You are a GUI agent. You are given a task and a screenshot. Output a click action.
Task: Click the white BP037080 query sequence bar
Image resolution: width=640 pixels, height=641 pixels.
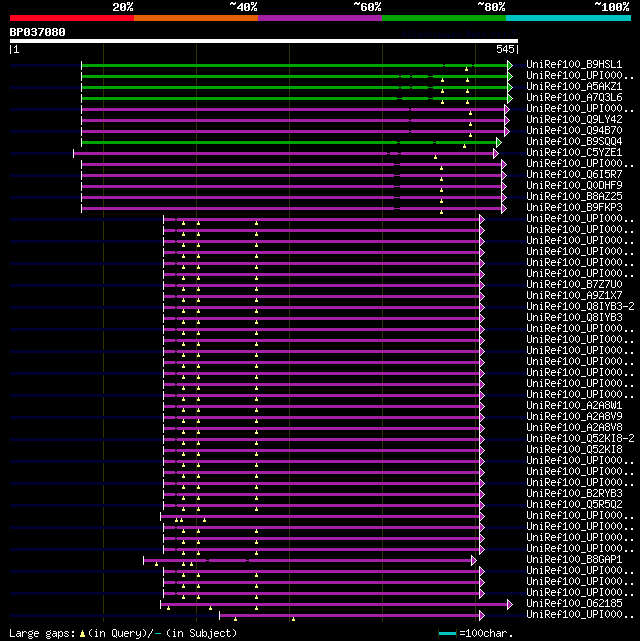tap(264, 41)
